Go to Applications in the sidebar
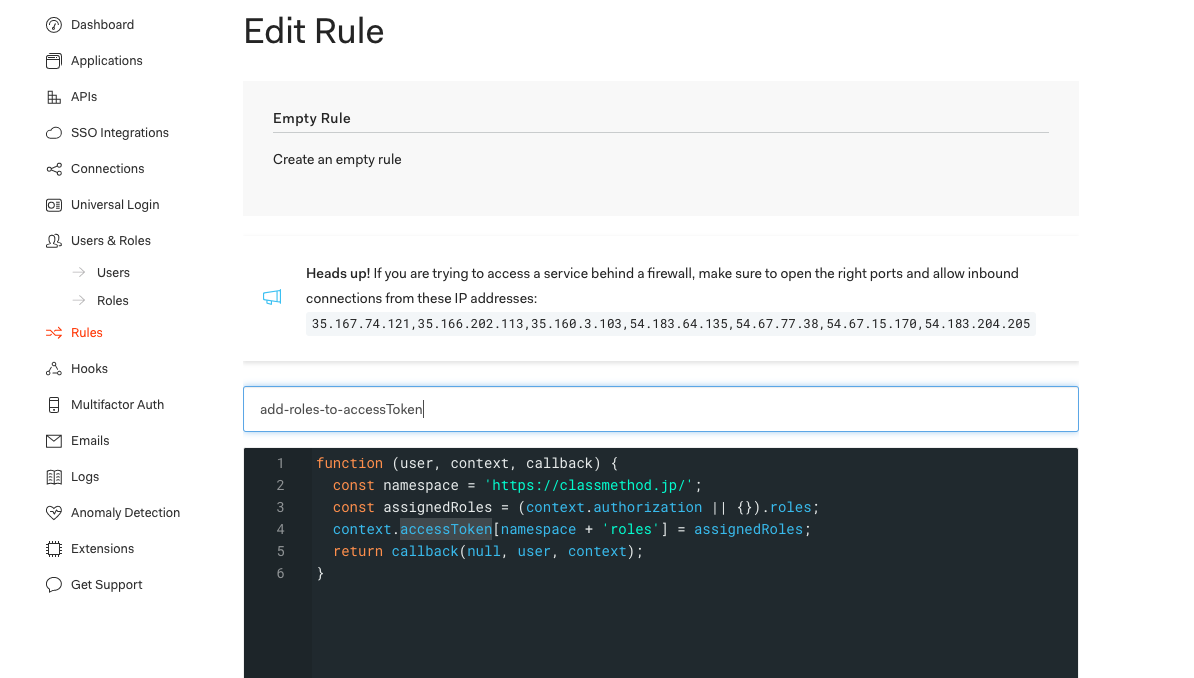 (x=107, y=61)
